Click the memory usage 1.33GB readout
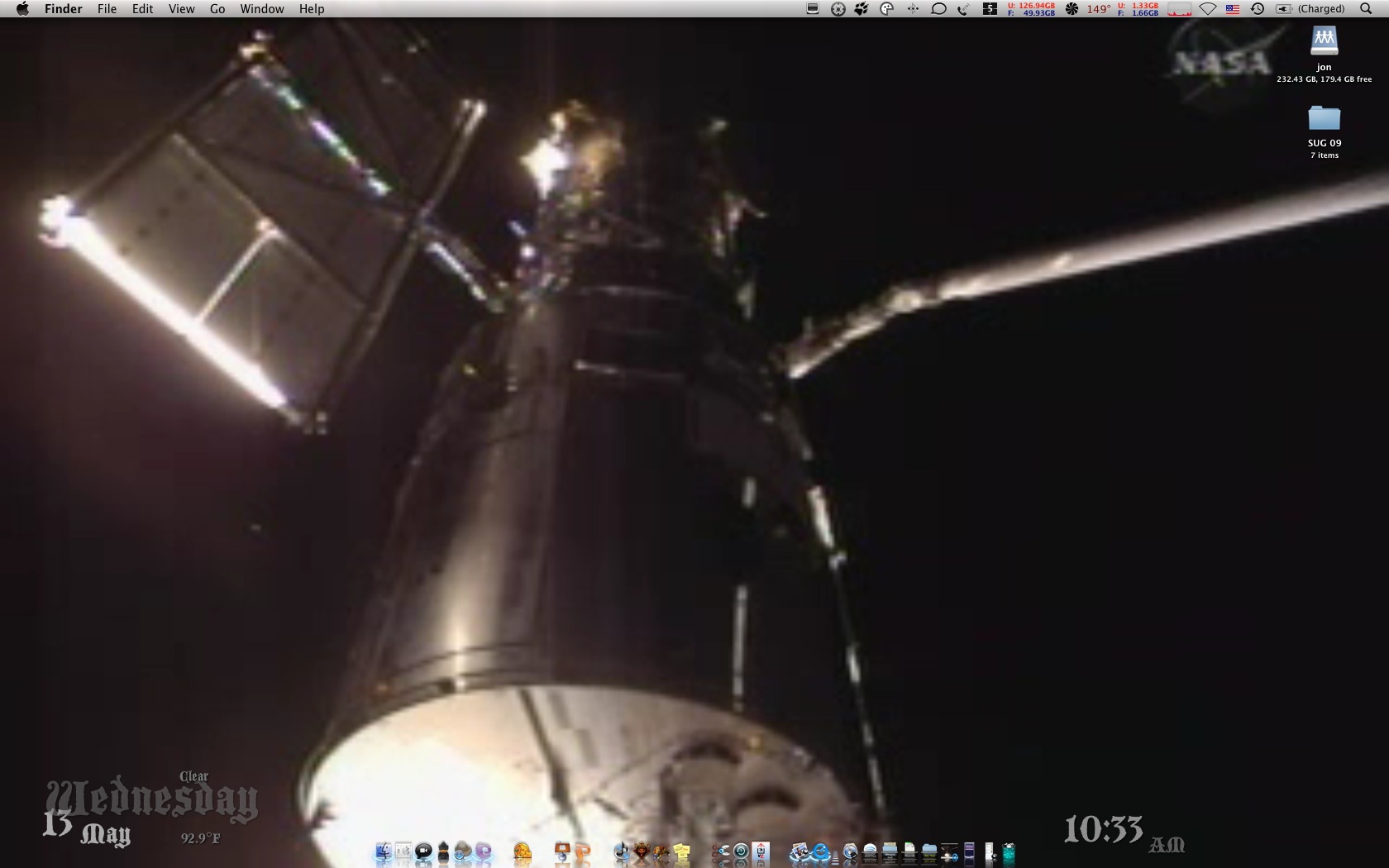This screenshot has width=1389, height=868. (x=1138, y=9)
